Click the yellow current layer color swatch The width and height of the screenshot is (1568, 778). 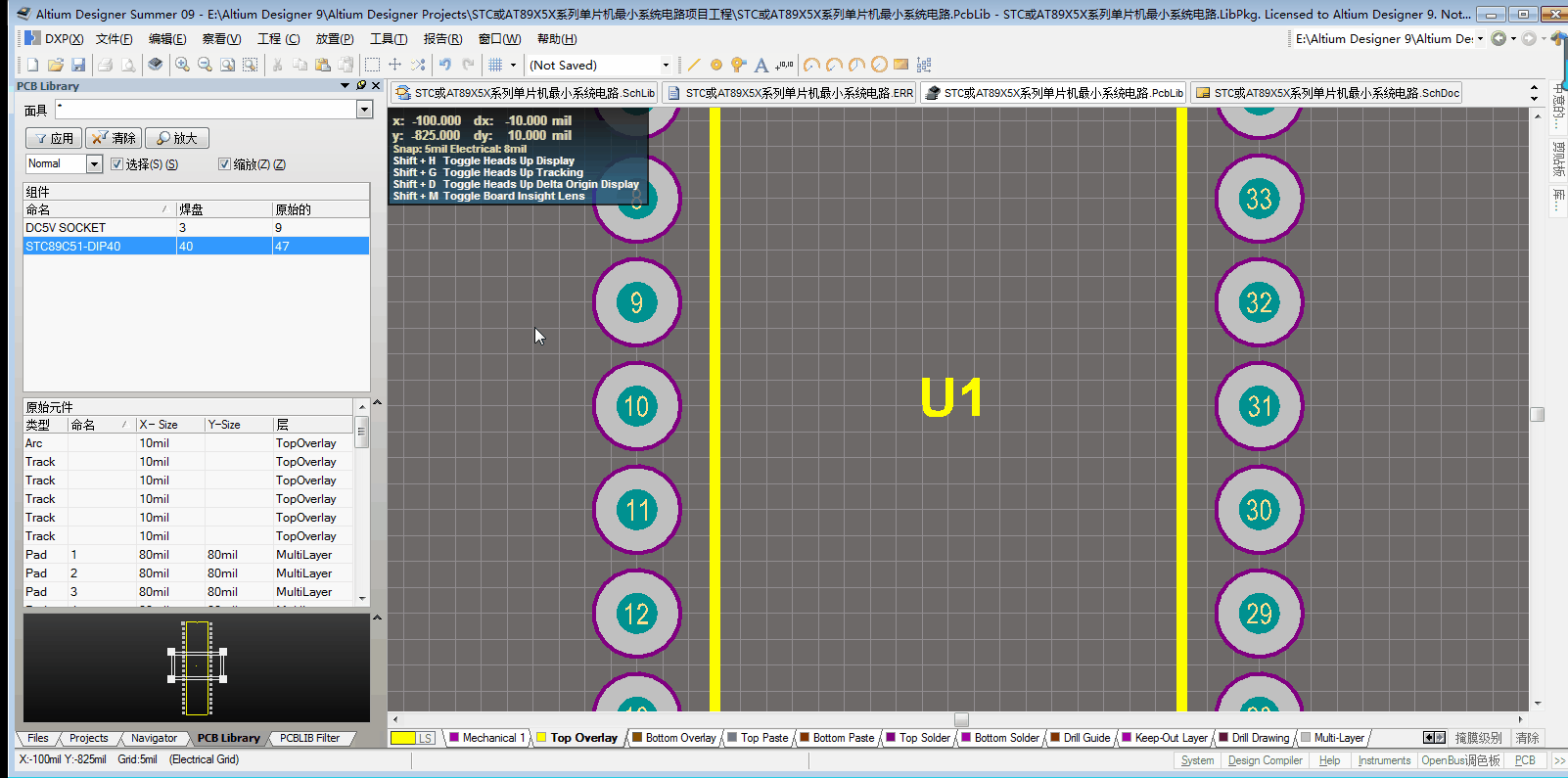point(402,738)
